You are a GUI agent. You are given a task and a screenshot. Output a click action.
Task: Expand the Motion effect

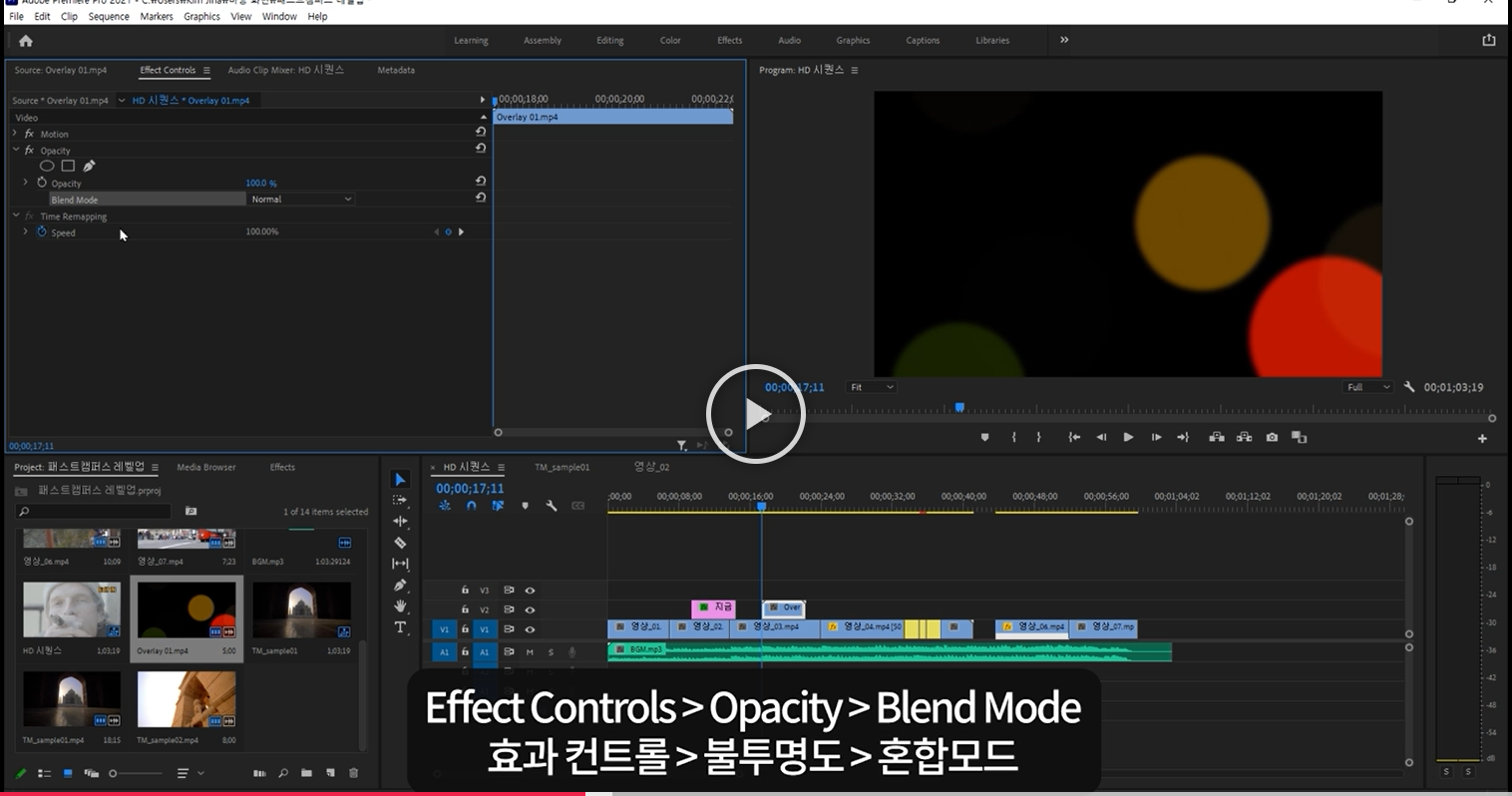(x=15, y=134)
